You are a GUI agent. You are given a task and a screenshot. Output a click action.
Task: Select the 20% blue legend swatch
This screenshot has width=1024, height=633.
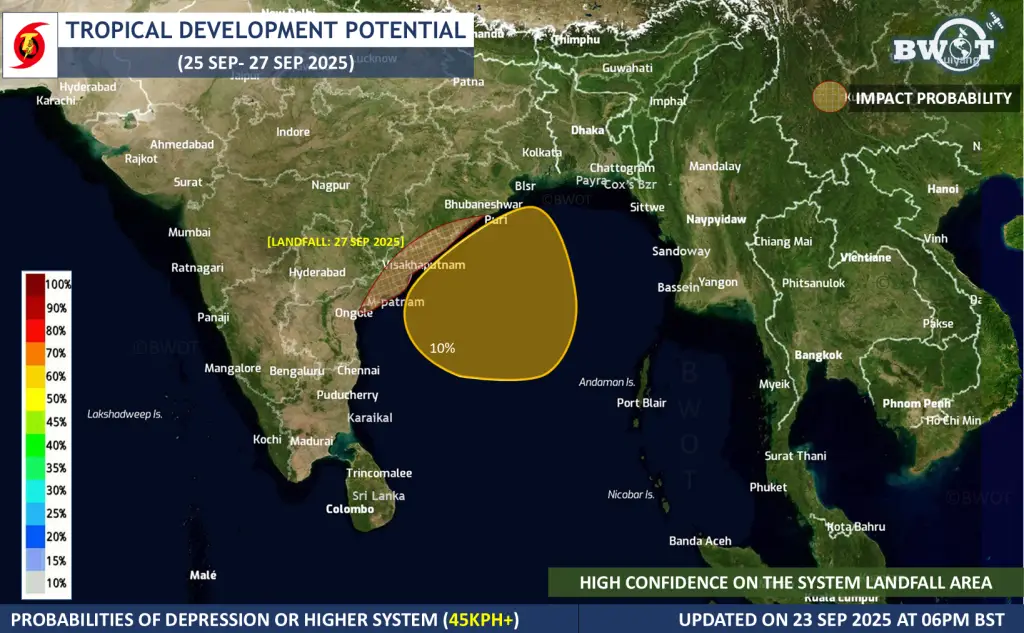35,536
